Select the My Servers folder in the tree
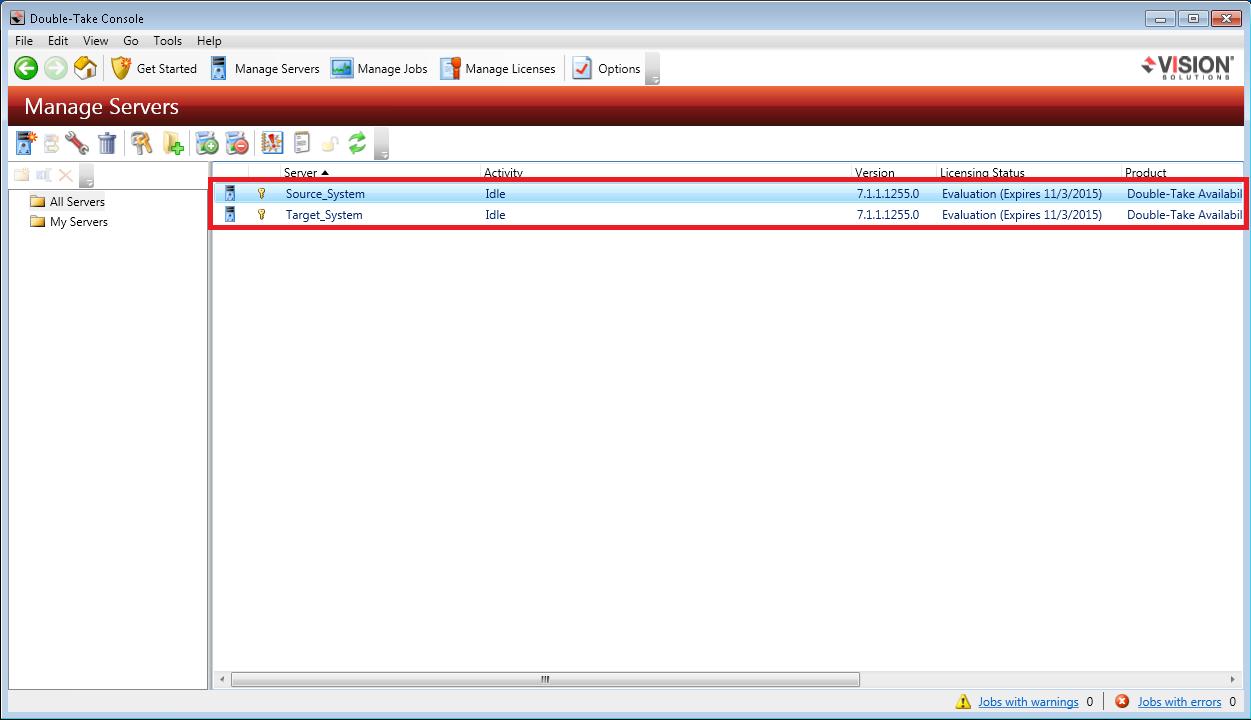1251x720 pixels. click(78, 222)
